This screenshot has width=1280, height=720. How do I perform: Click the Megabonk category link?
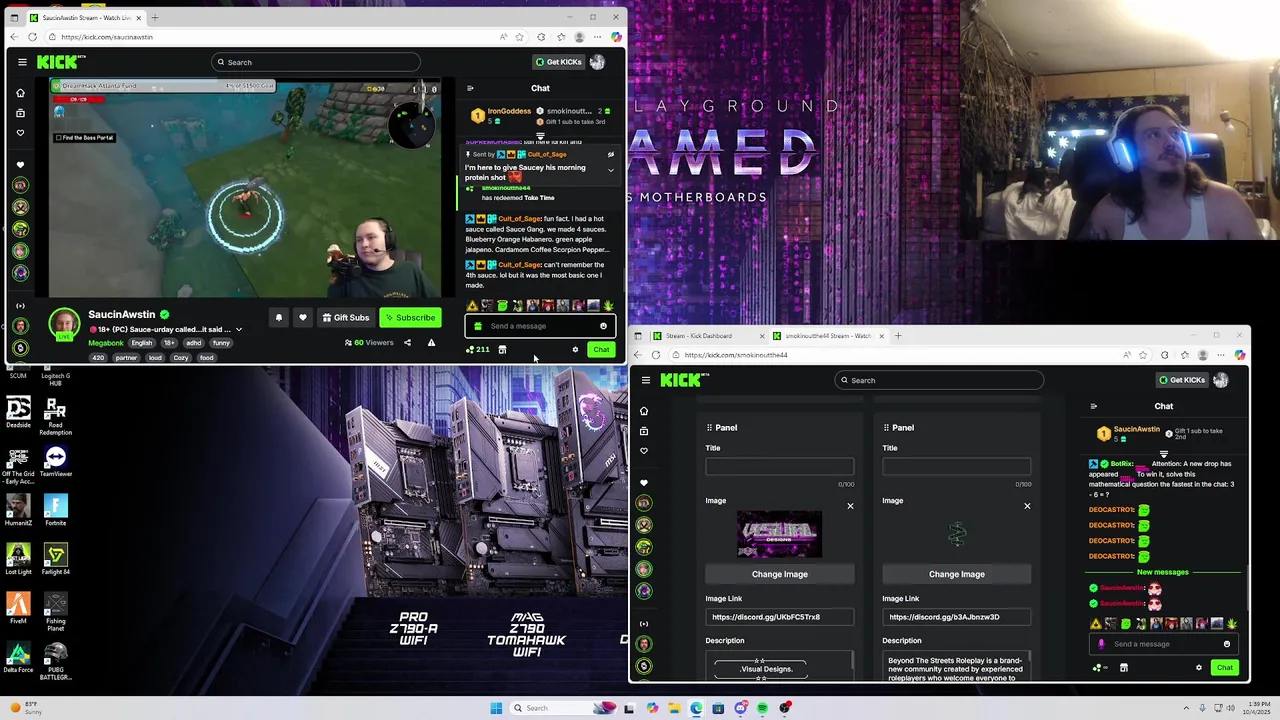click(x=106, y=343)
